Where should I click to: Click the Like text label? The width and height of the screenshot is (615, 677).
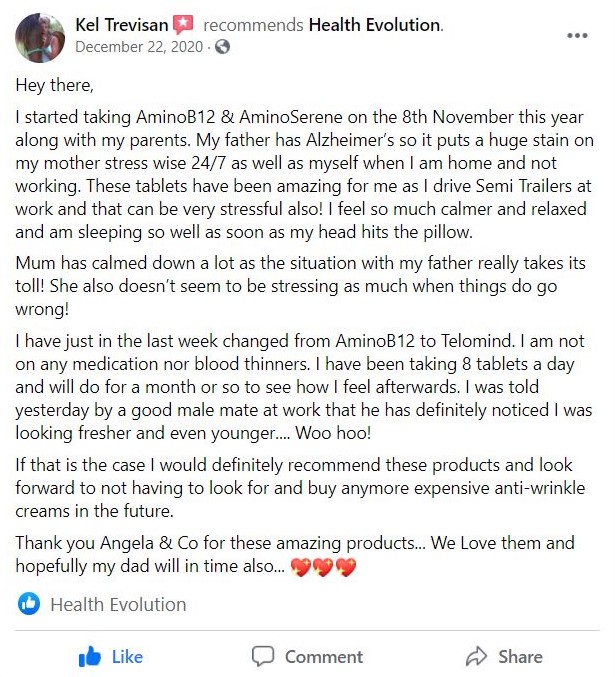(127, 657)
